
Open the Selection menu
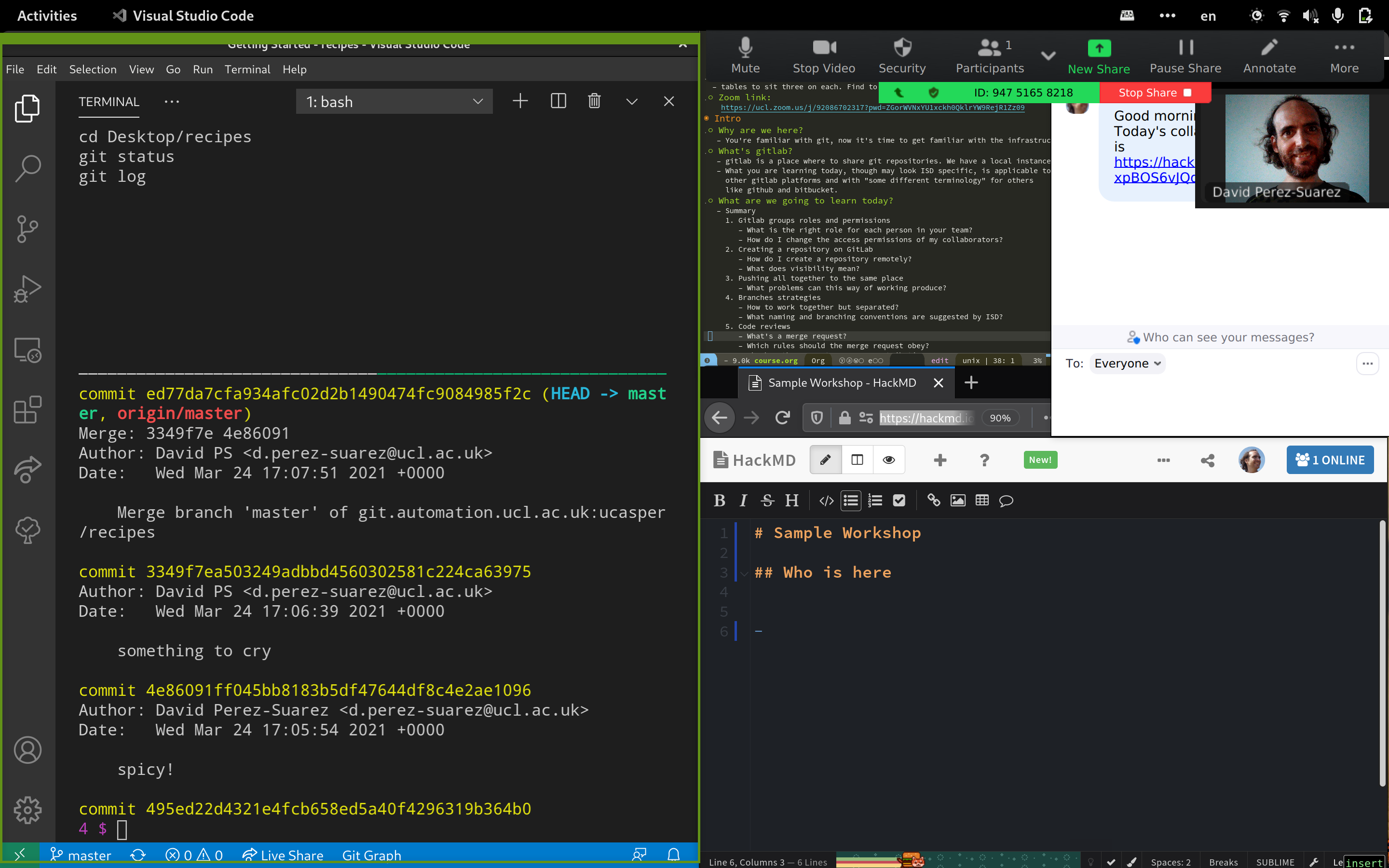[93, 69]
